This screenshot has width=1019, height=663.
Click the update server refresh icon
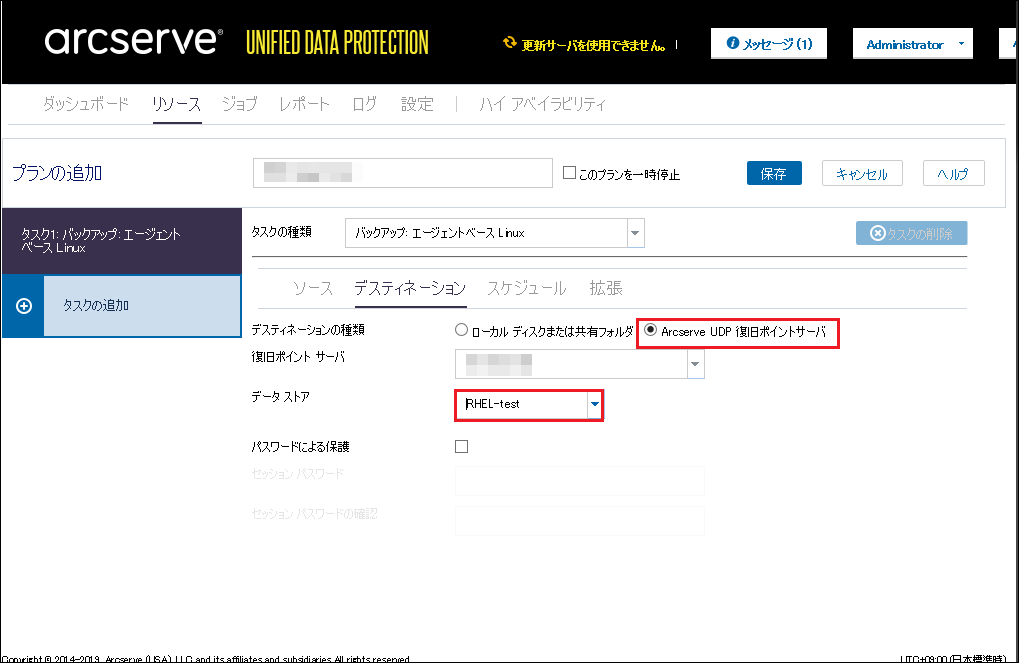point(510,43)
